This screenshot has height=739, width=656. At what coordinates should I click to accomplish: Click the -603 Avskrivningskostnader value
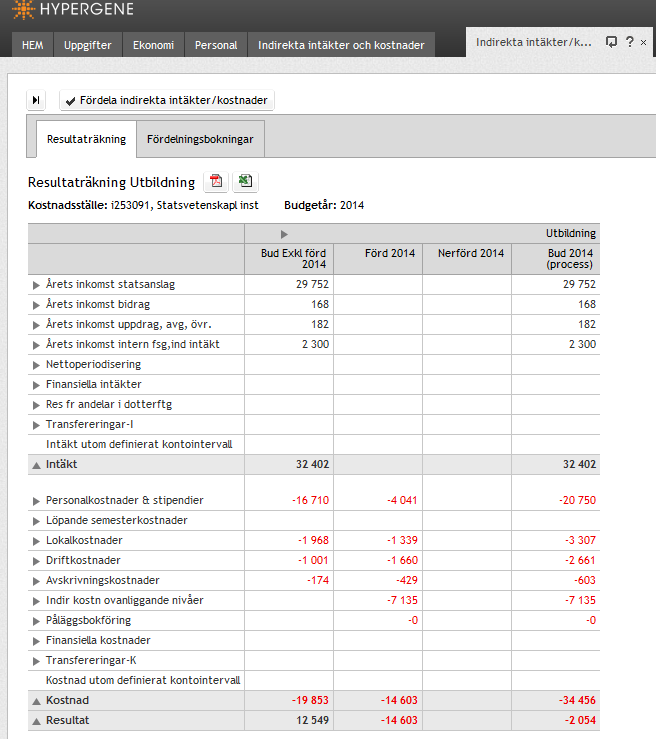pyautogui.click(x=585, y=580)
